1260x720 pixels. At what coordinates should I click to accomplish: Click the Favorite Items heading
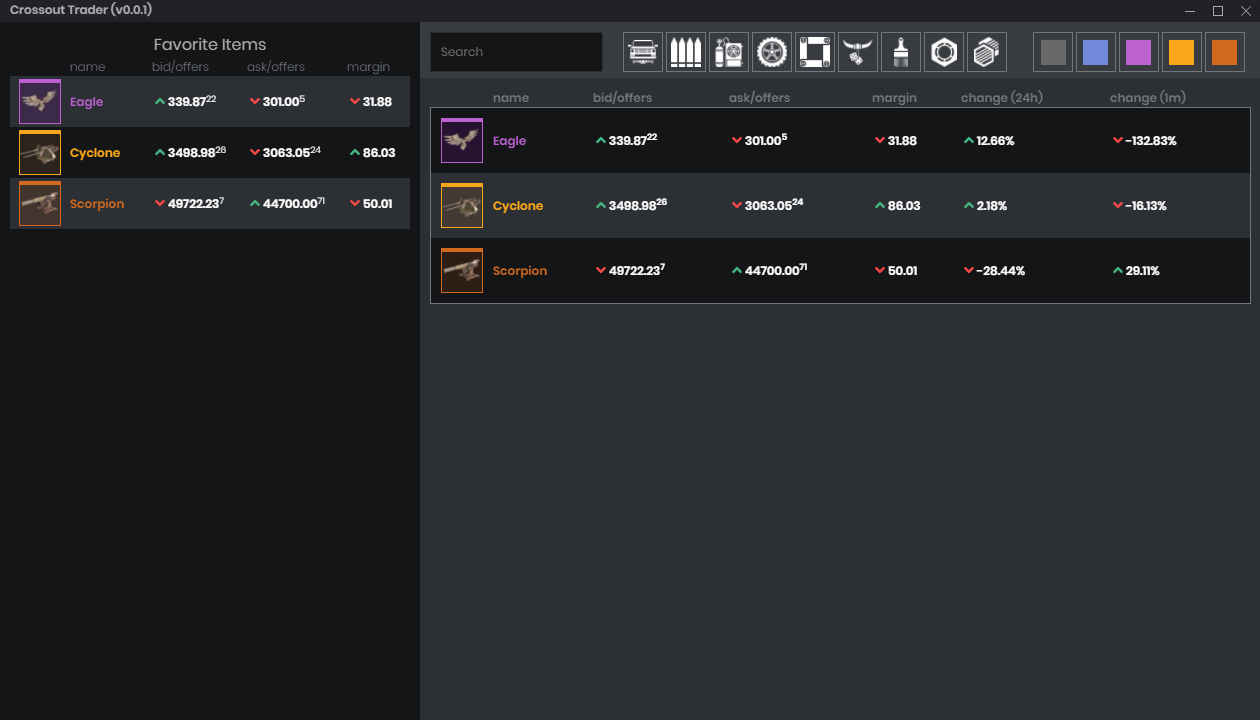click(x=210, y=45)
